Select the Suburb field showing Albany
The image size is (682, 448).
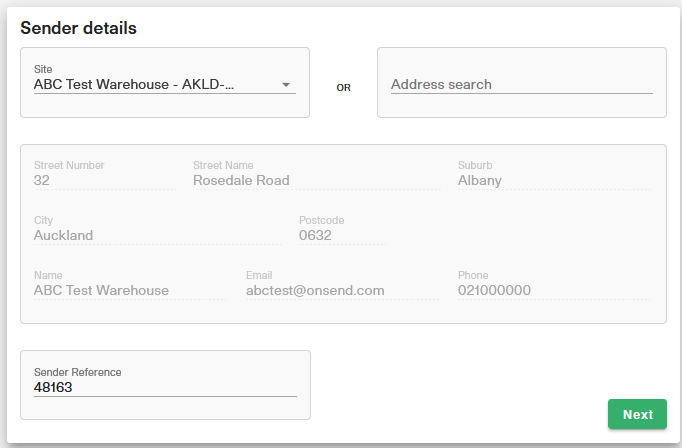pos(552,181)
